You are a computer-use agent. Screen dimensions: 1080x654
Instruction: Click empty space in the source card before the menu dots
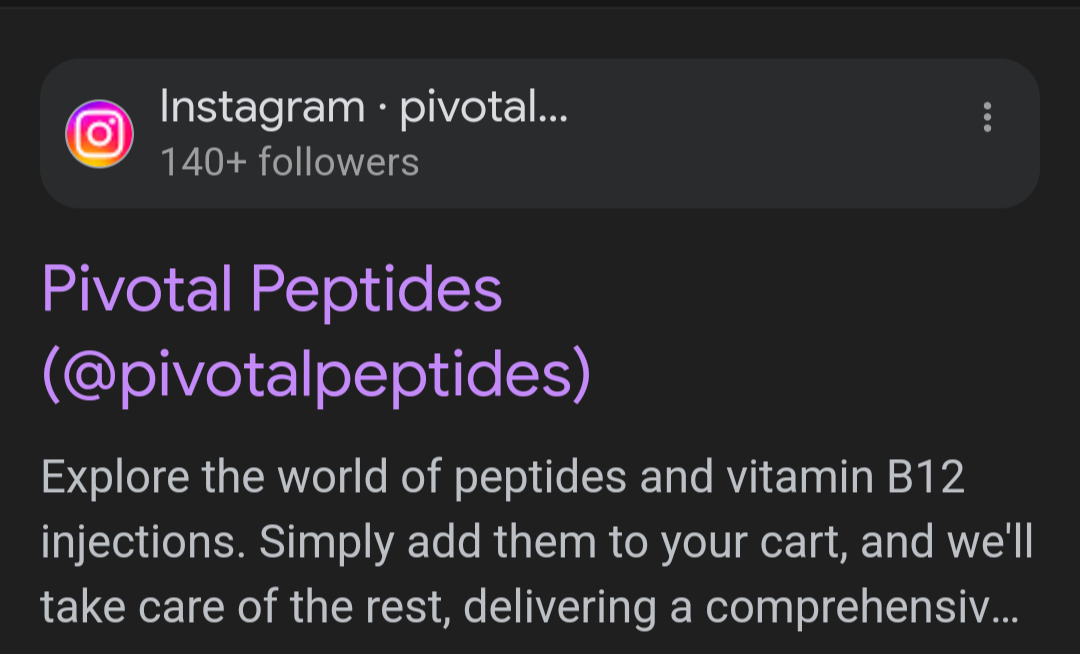[771, 134]
